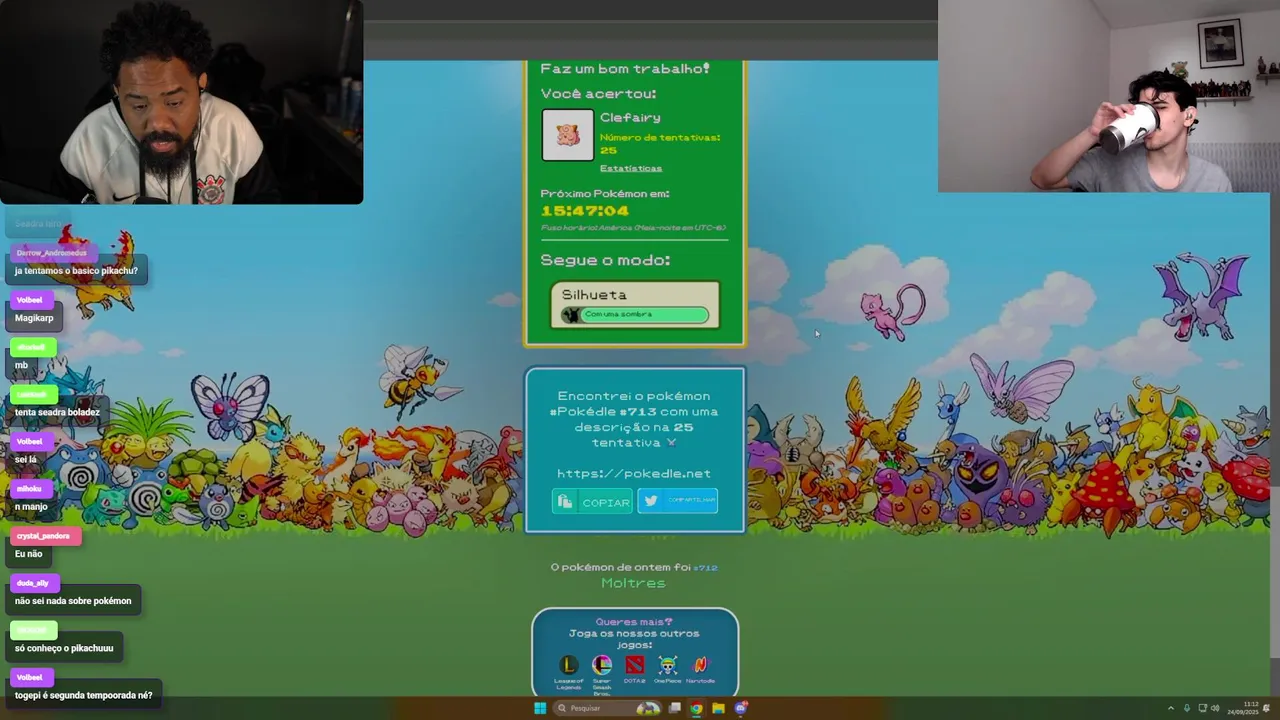Click the 'Queres mais?' heading

click(634, 622)
